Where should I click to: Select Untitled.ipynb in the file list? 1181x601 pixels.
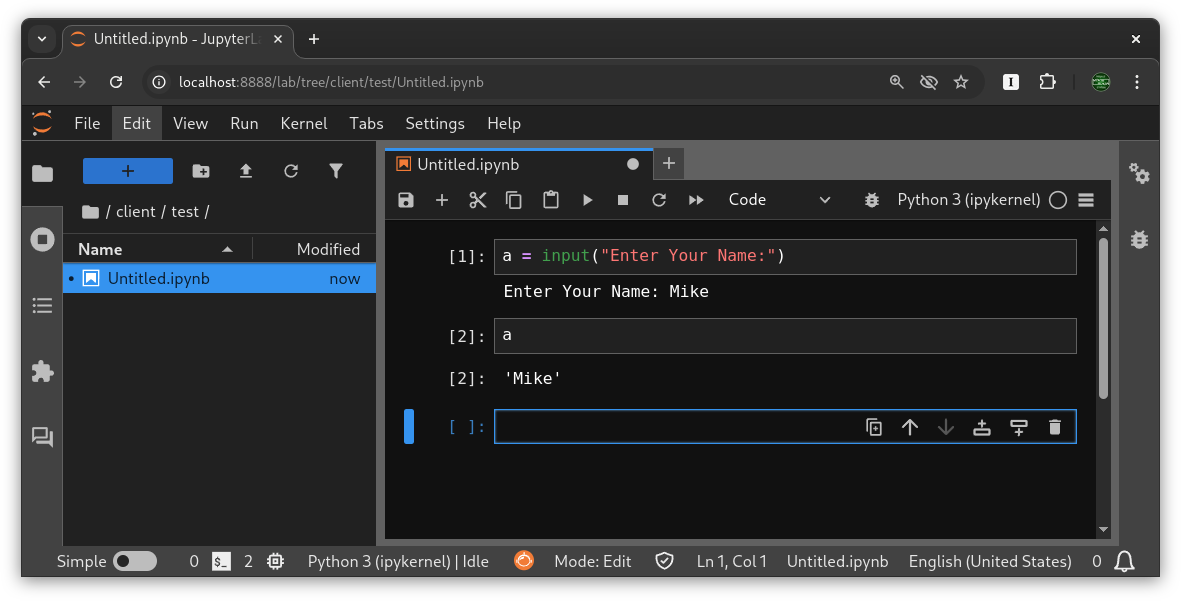219,279
